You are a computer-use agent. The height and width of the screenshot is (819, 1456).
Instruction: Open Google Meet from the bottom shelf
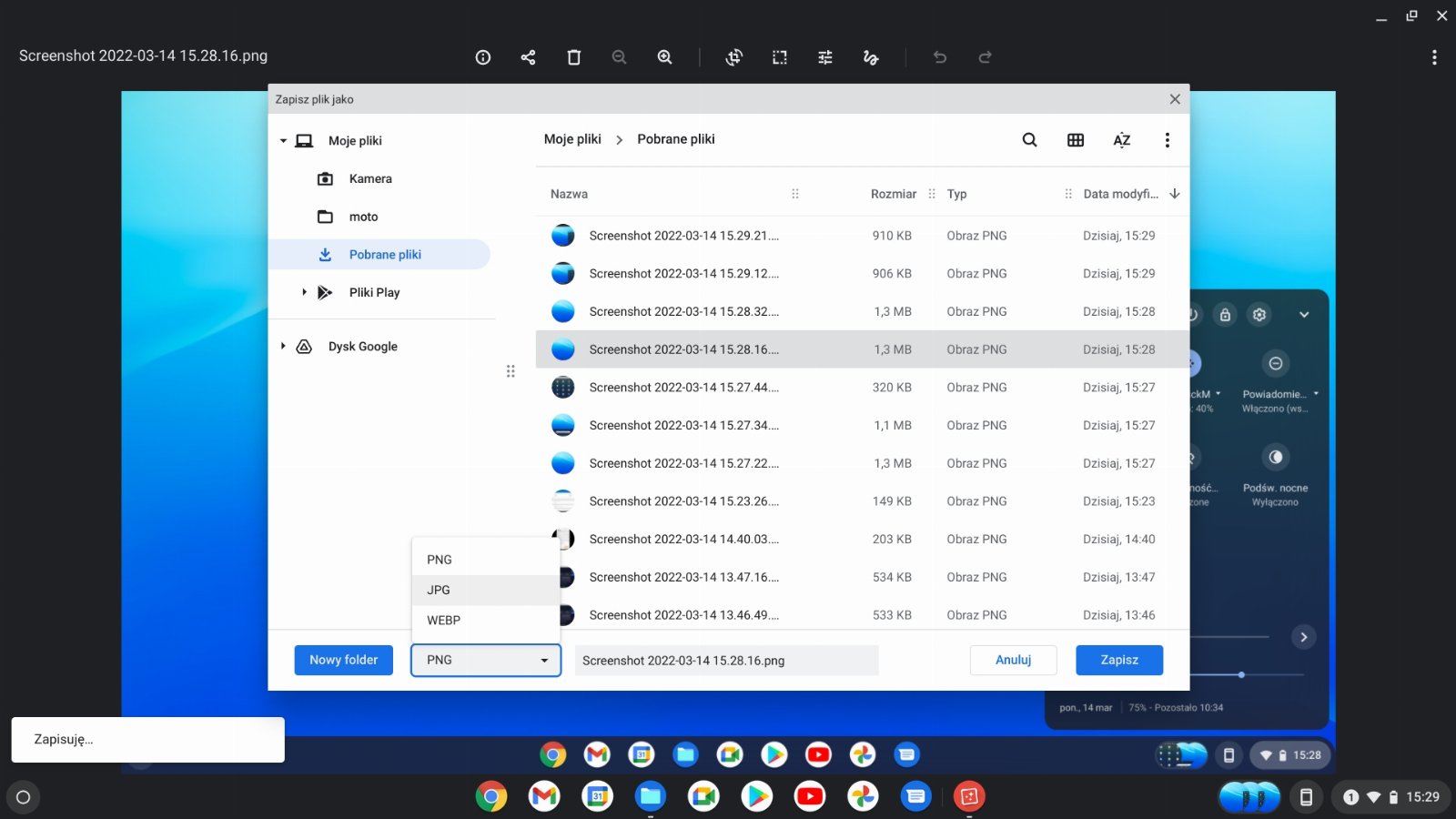703,797
